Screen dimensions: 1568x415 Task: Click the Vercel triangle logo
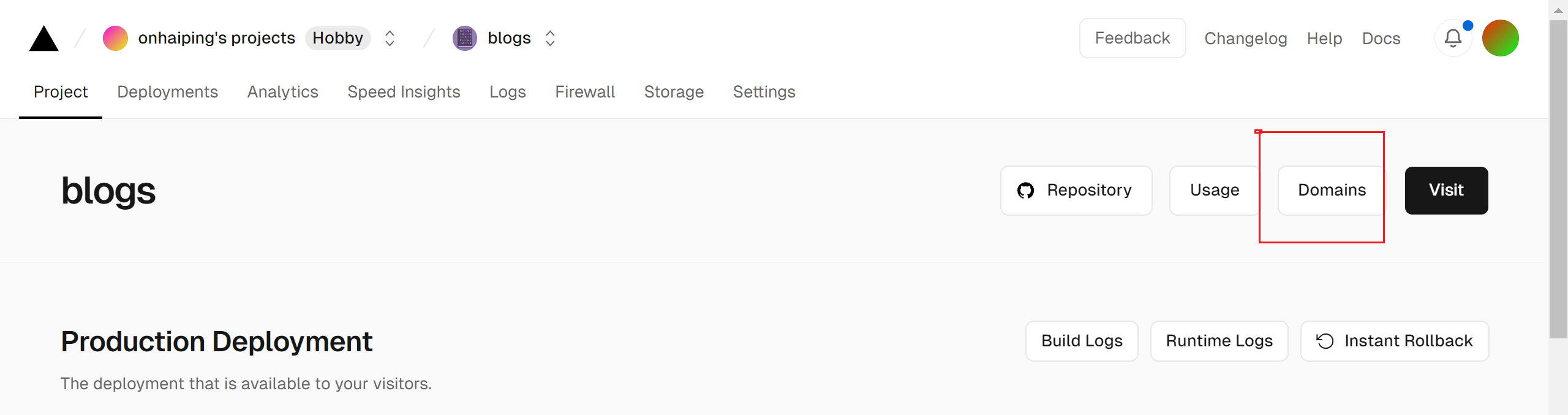click(x=43, y=39)
